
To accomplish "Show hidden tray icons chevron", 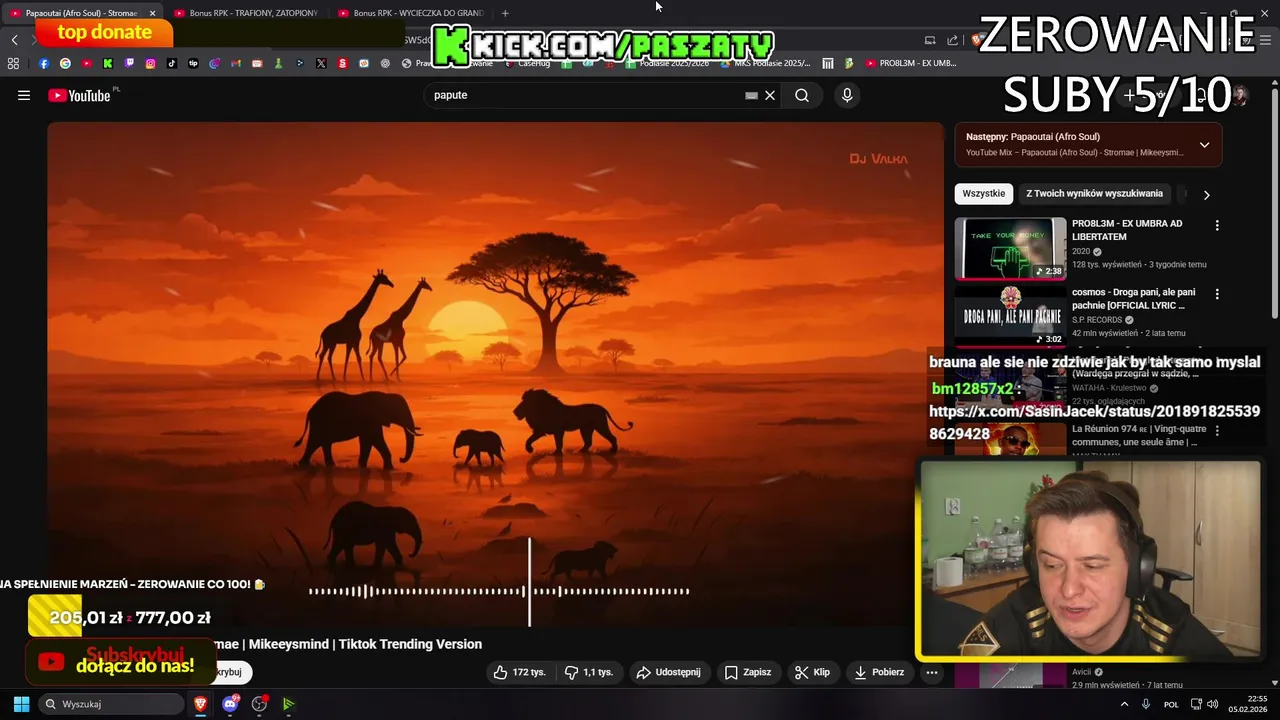I will [1124, 704].
